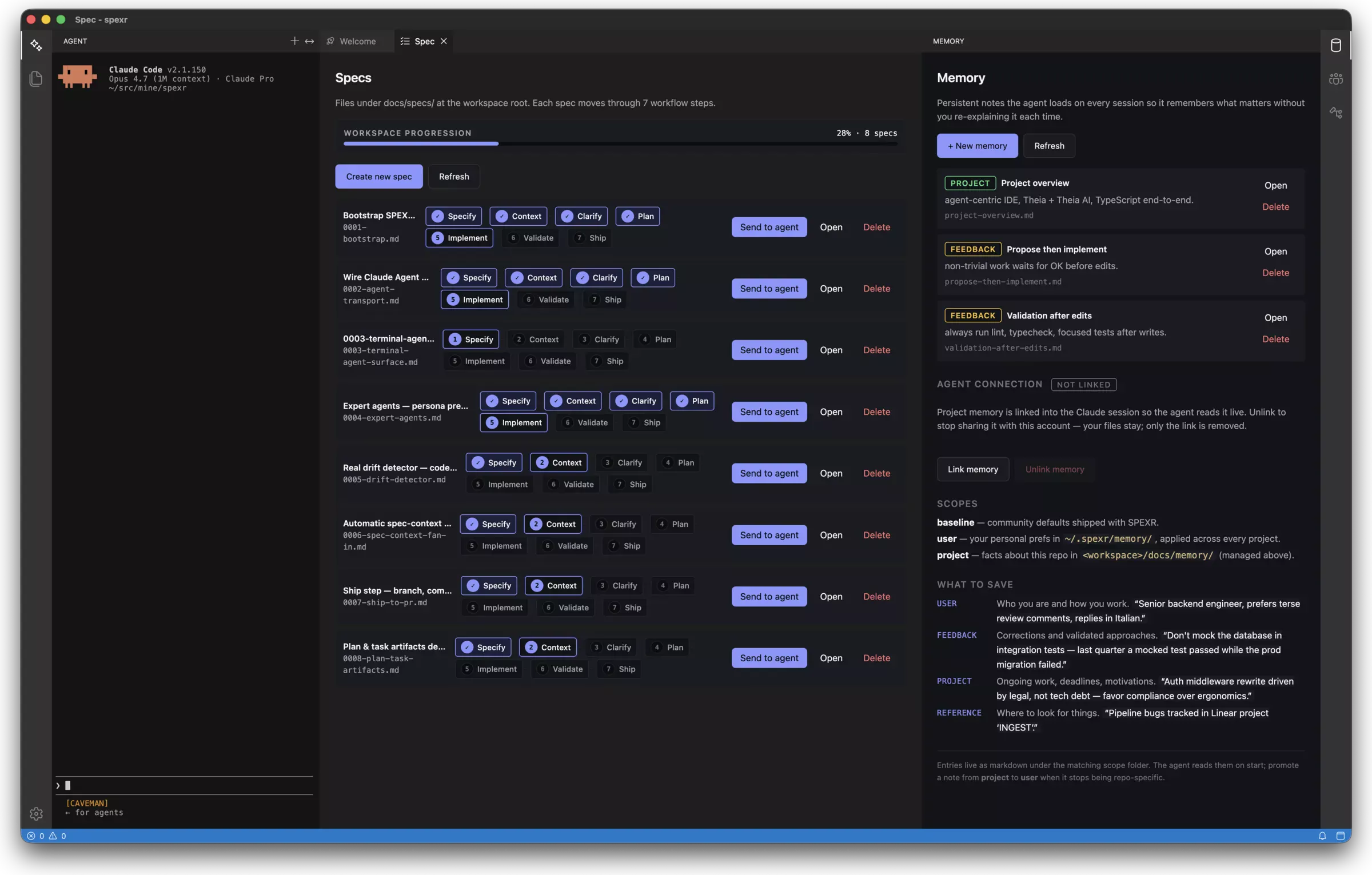Click the Workspace Progression progress bar

pos(620,143)
